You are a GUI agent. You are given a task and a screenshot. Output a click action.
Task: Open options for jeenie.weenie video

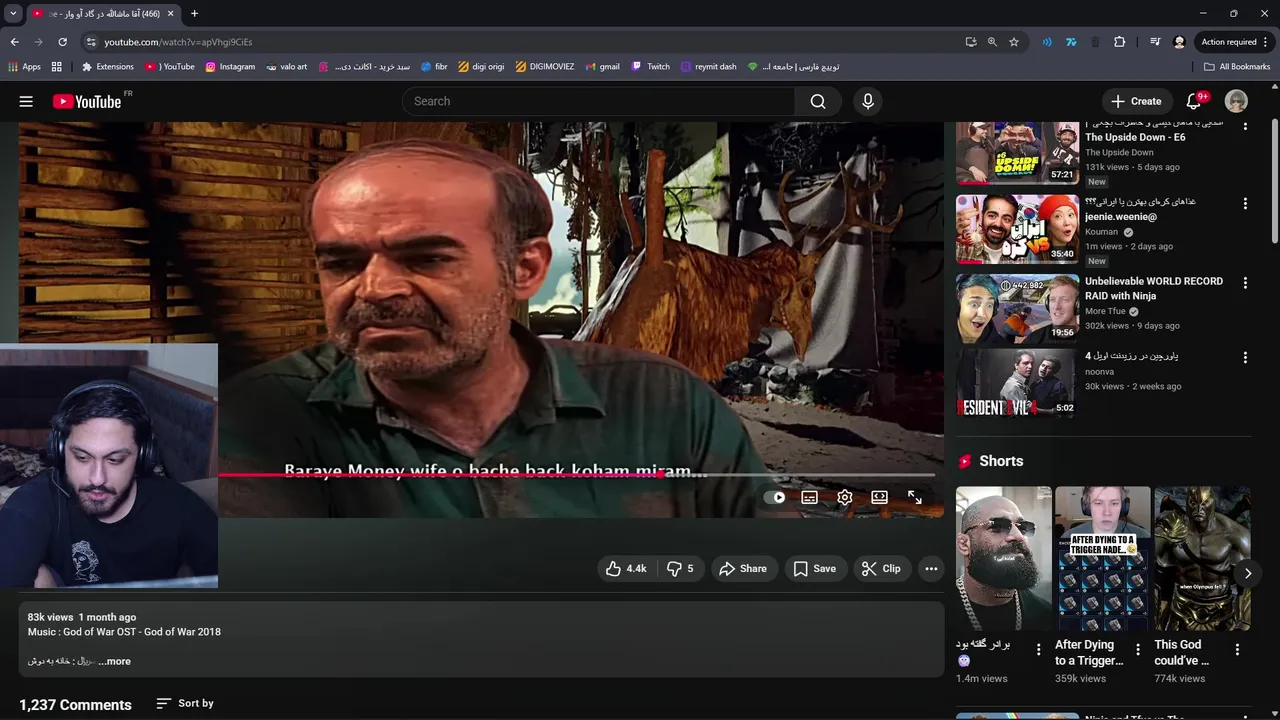click(1245, 203)
